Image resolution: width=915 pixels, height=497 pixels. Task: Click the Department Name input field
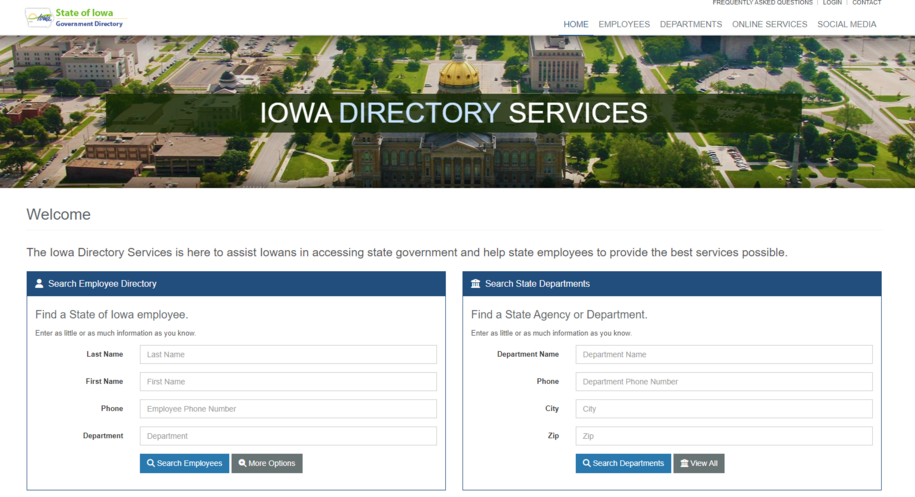724,354
